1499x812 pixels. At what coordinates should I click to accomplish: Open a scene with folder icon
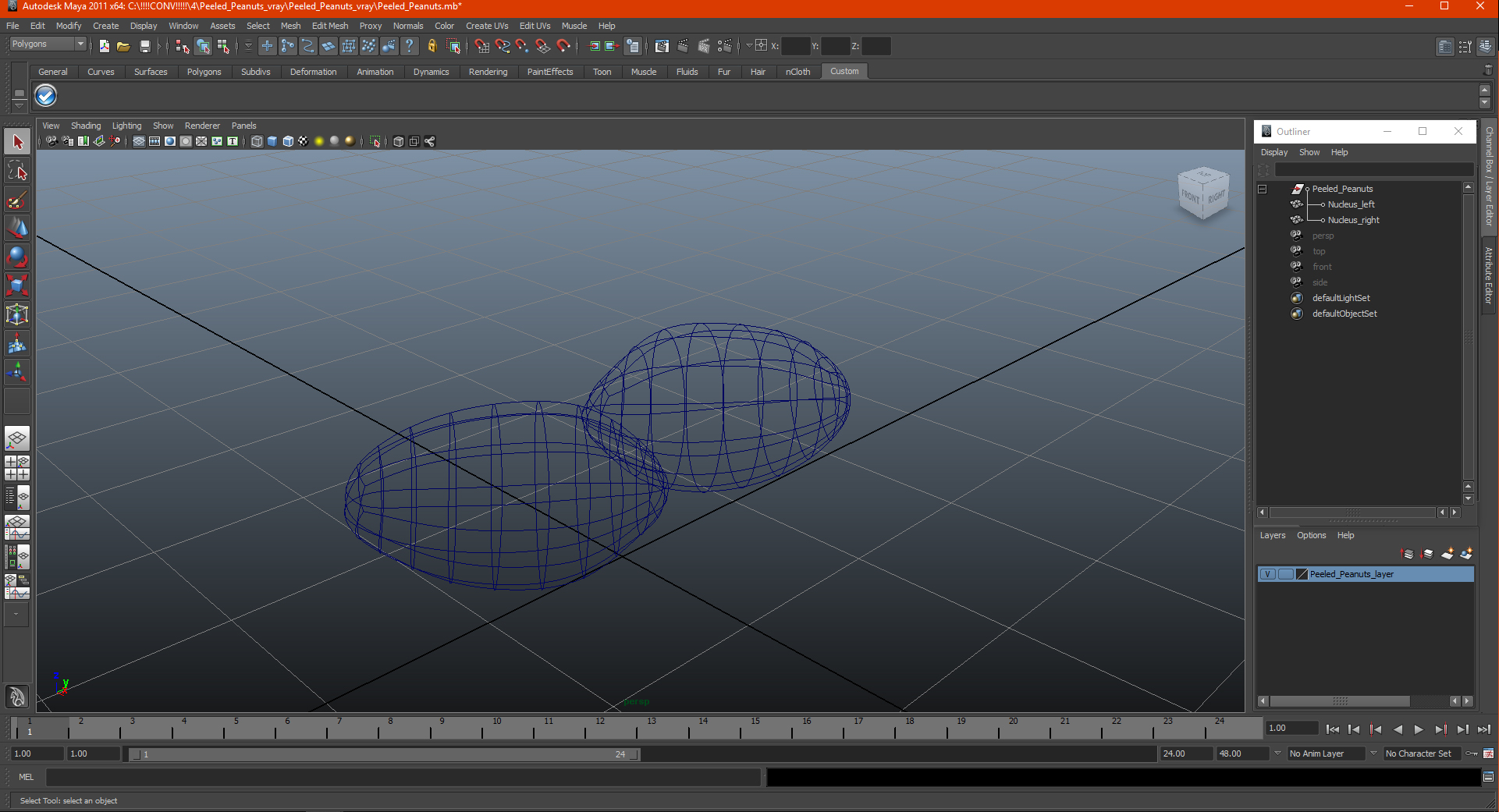(x=123, y=47)
